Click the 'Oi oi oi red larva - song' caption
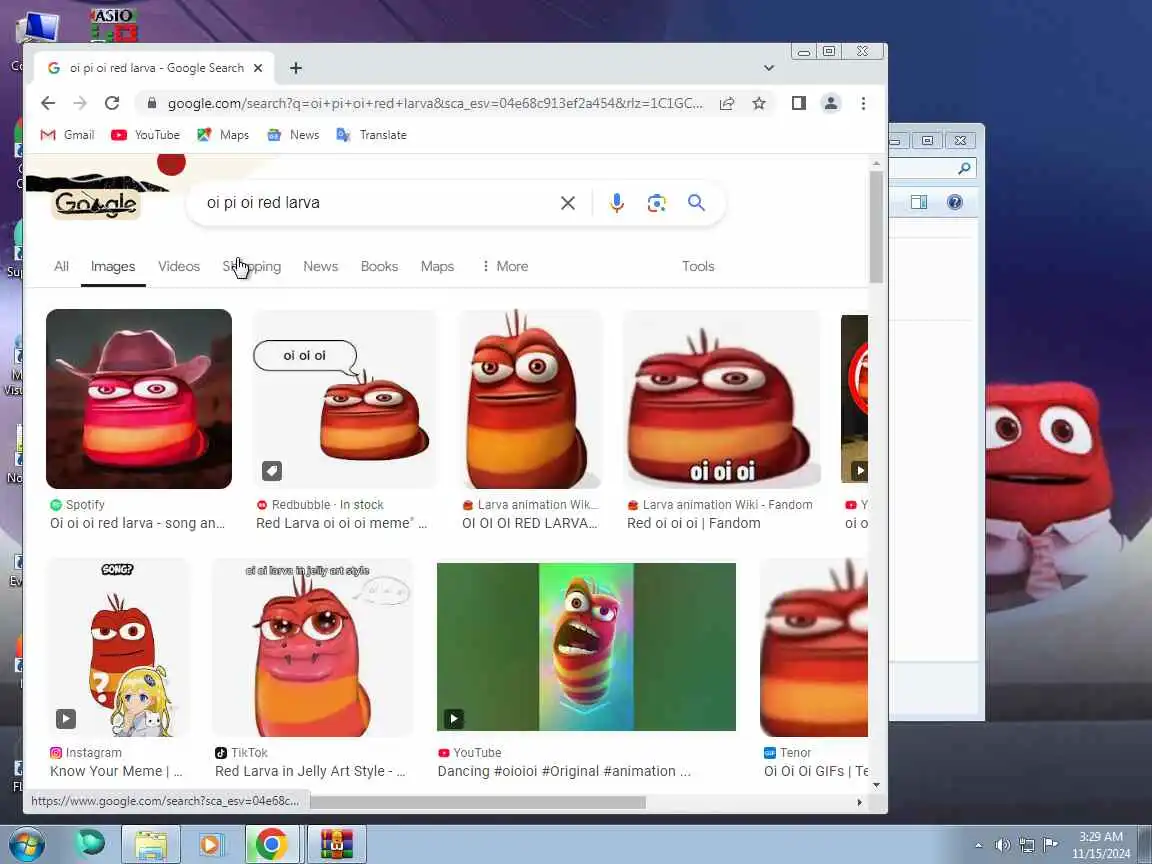 pos(137,524)
